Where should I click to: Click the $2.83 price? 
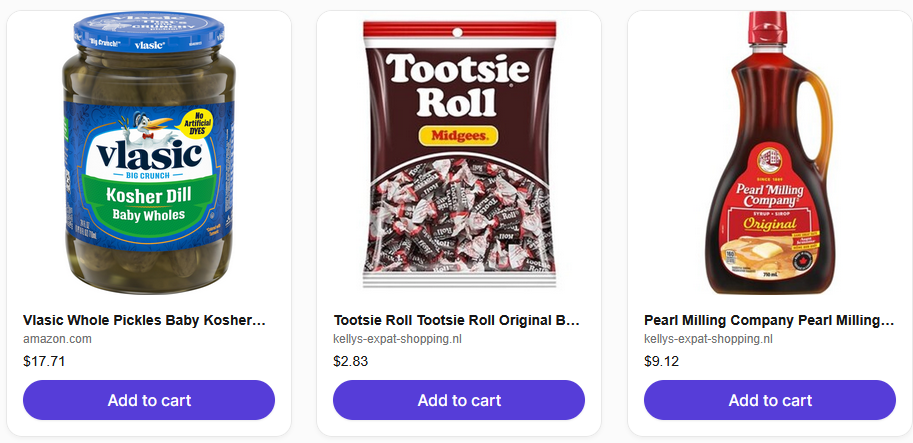click(x=351, y=361)
